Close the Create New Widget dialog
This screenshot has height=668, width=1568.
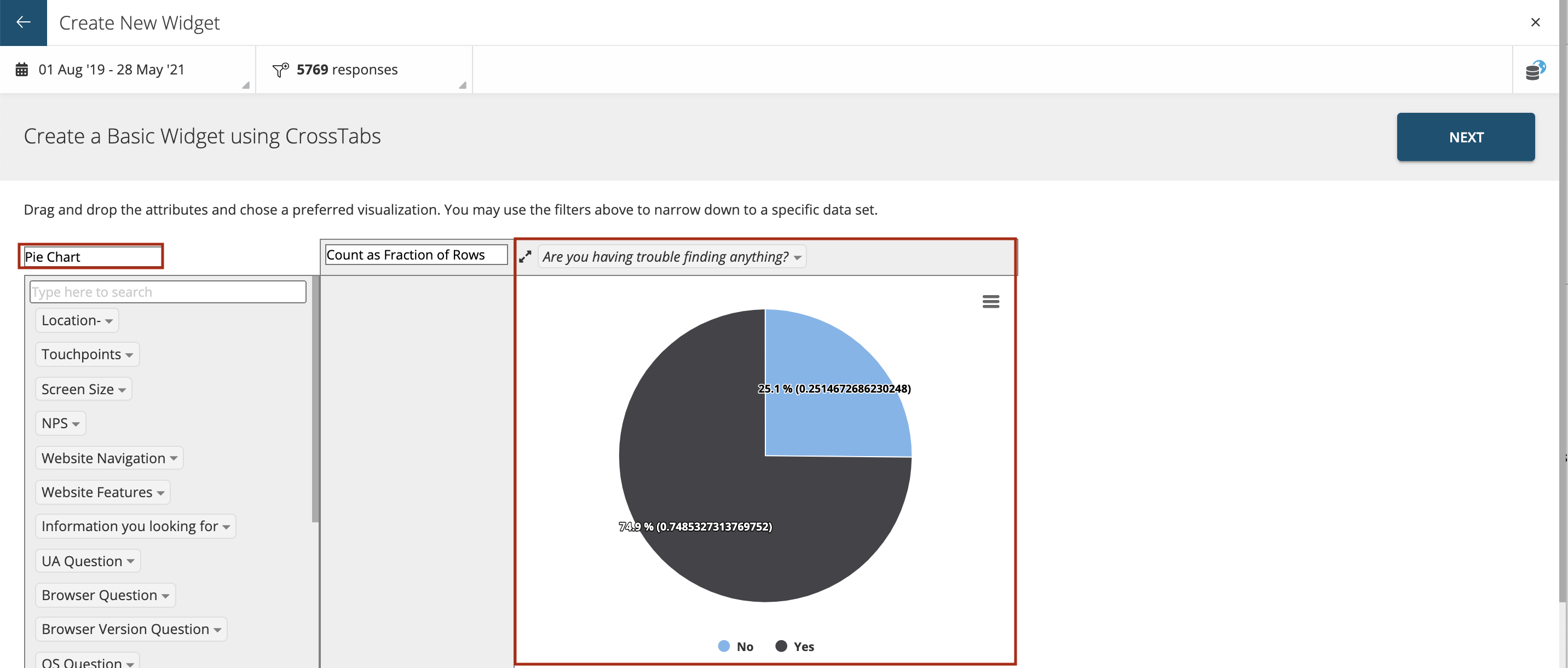point(1535,22)
